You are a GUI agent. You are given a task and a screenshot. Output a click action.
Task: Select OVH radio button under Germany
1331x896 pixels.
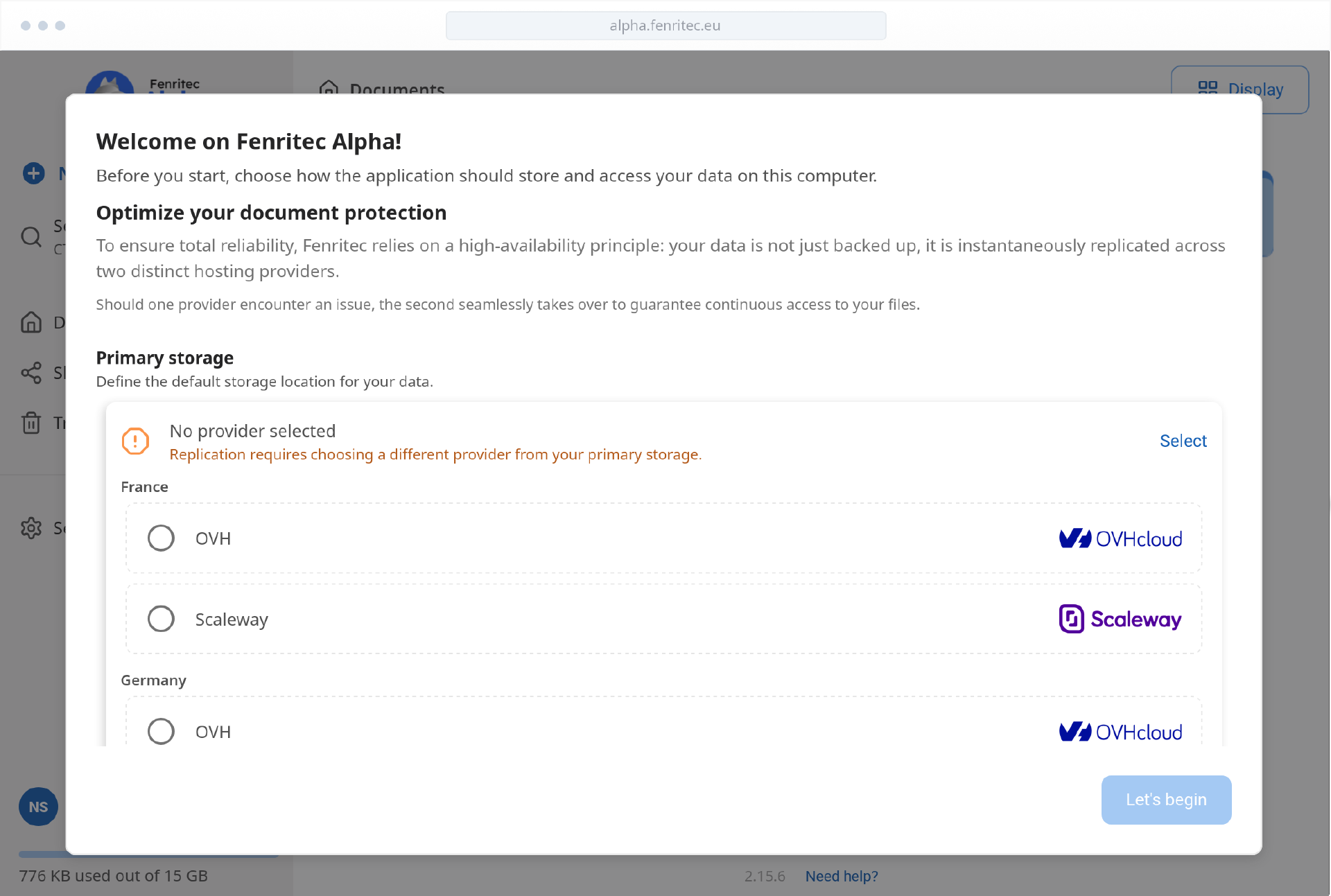coord(161,731)
